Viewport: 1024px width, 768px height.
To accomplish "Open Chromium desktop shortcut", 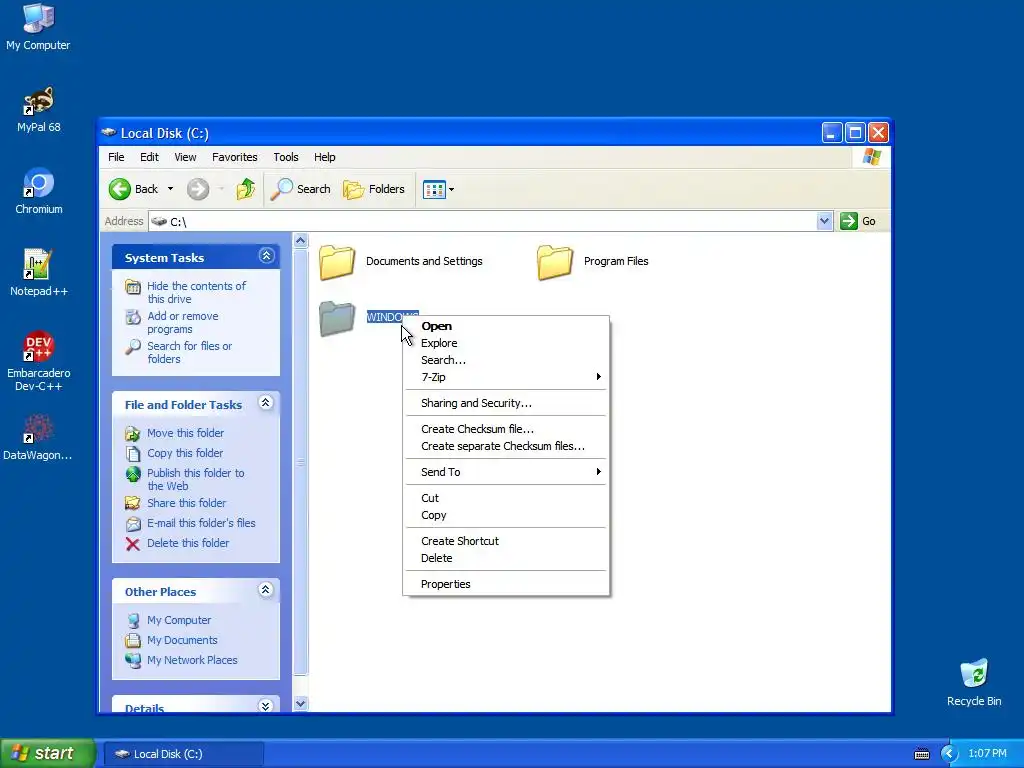I will [x=39, y=191].
